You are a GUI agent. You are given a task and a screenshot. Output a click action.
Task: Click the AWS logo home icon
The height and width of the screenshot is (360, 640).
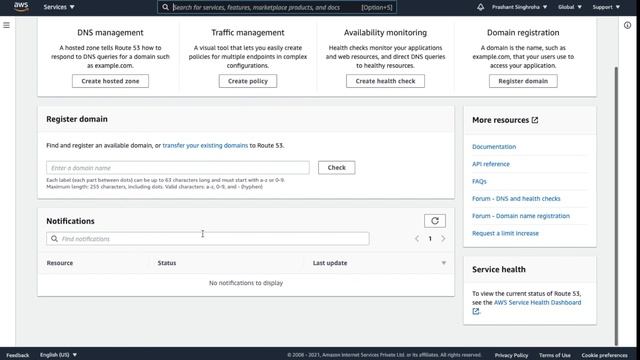point(21,7)
